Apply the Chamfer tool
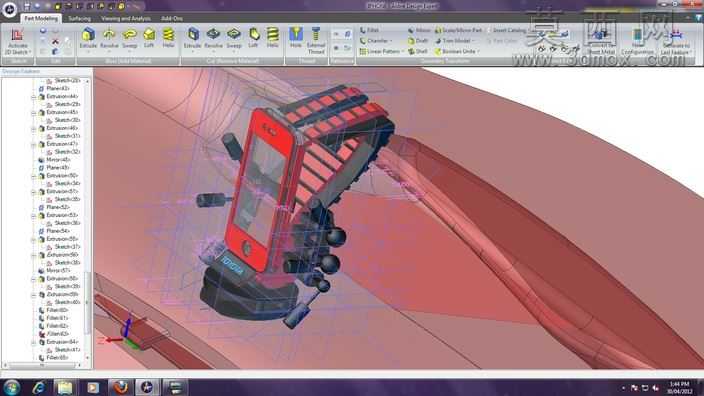The height and width of the screenshot is (396, 704). (374, 41)
